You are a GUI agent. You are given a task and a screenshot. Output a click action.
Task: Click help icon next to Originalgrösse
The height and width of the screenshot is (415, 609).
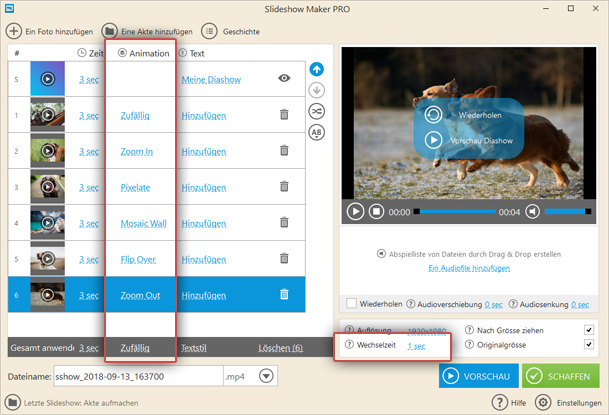tap(469, 345)
